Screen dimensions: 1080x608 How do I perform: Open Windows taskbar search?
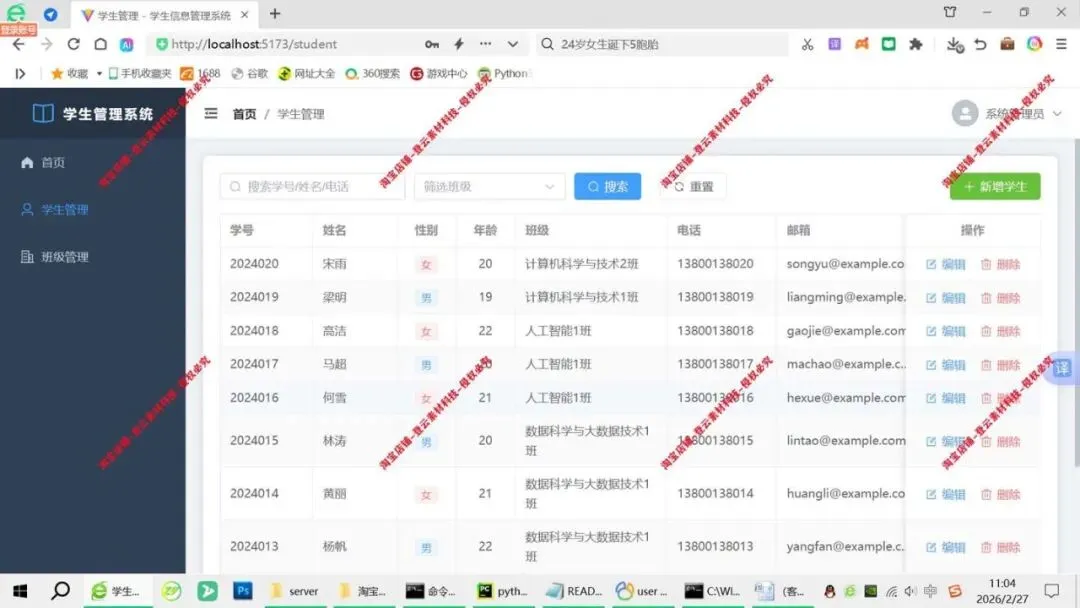[61, 591]
